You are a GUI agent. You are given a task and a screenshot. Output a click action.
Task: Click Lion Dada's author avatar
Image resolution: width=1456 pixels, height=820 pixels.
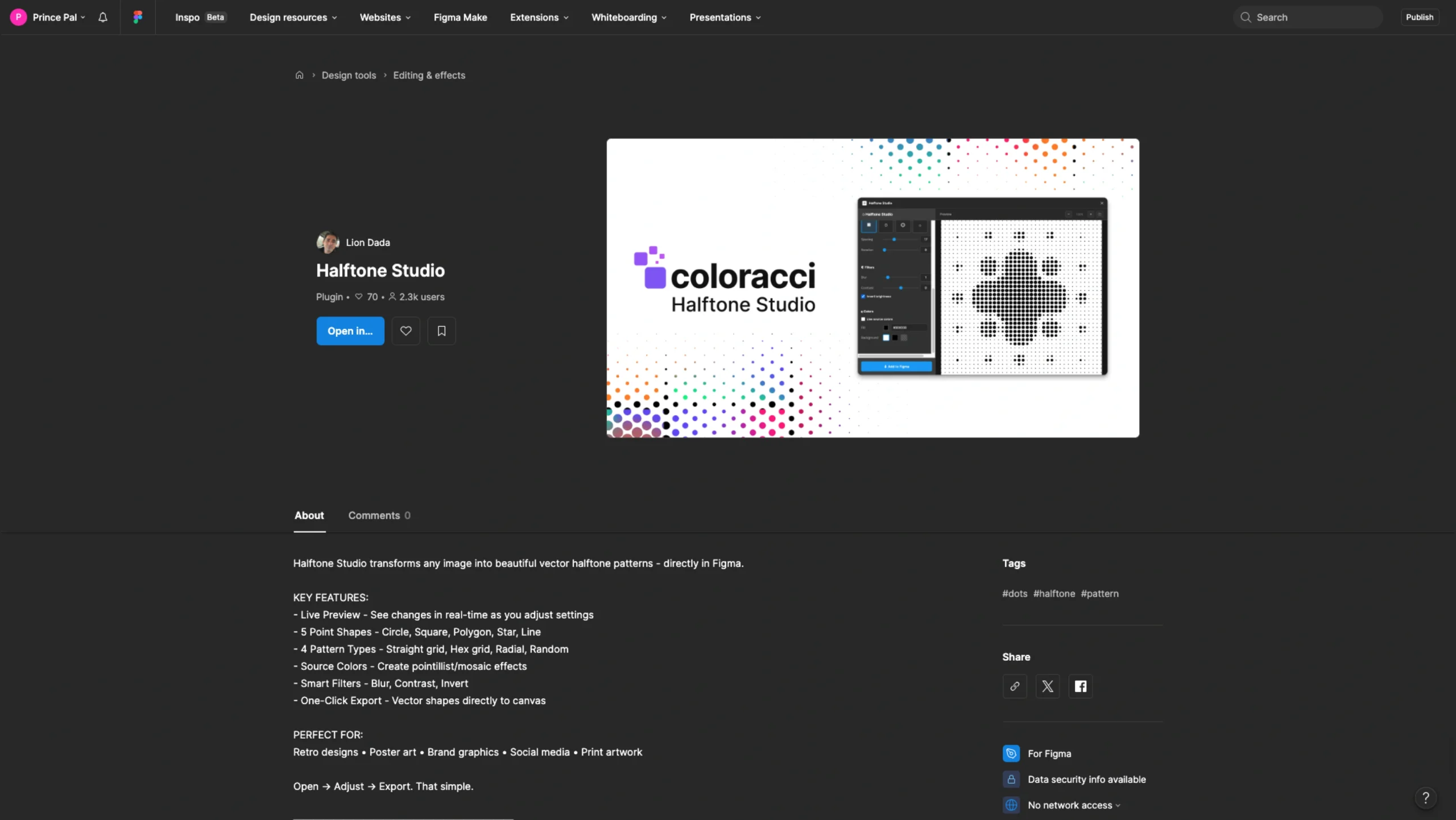328,242
